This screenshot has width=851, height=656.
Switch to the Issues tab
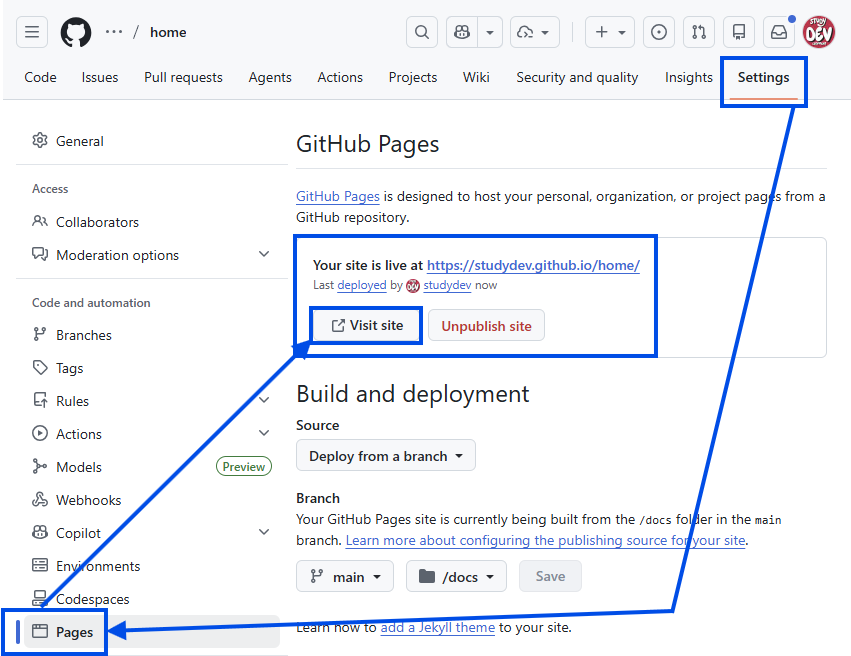(100, 78)
